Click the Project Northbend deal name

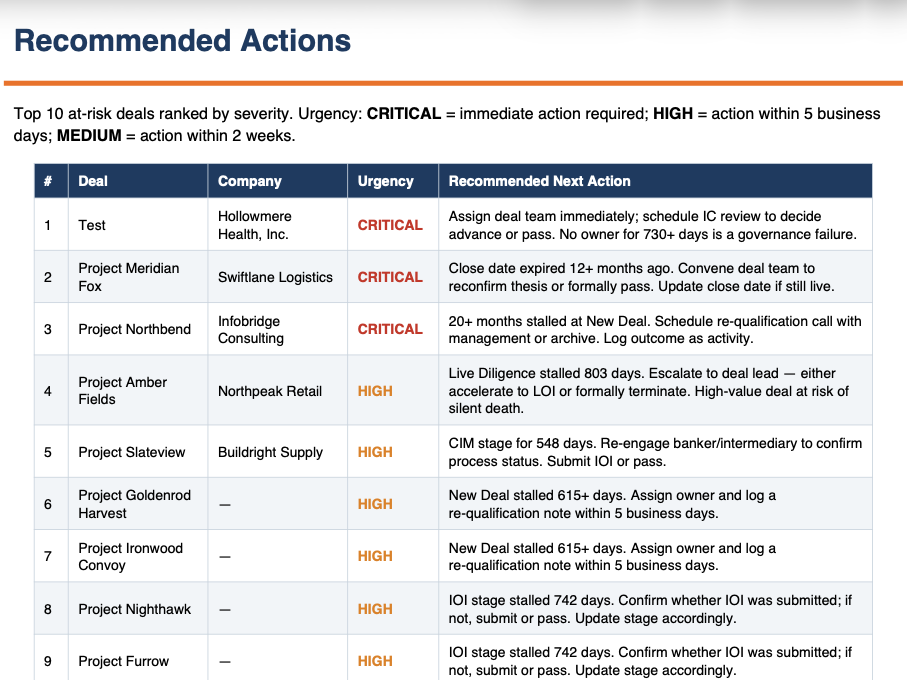(134, 329)
